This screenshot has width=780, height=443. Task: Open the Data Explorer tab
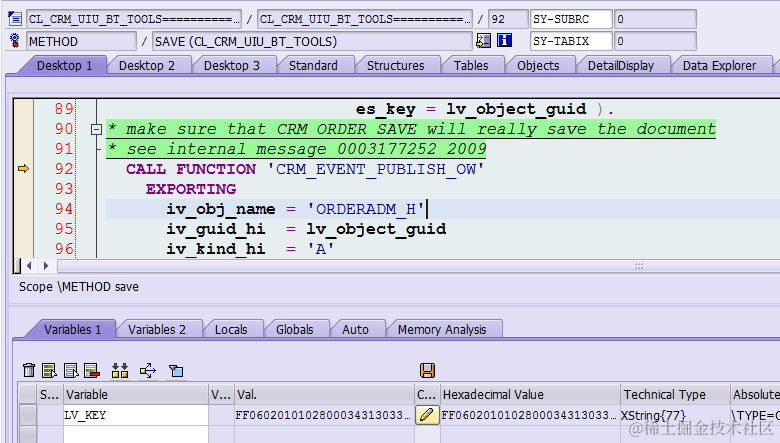tap(719, 66)
